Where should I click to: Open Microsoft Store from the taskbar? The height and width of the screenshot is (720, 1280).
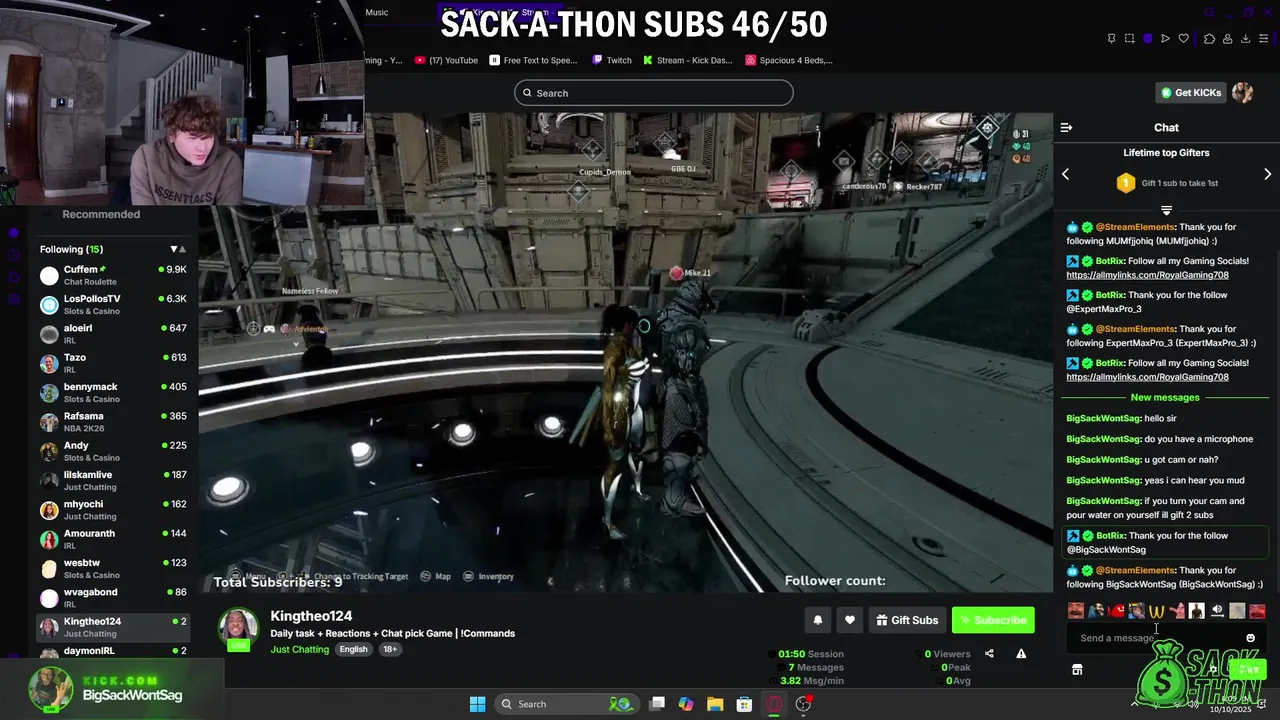coord(744,704)
